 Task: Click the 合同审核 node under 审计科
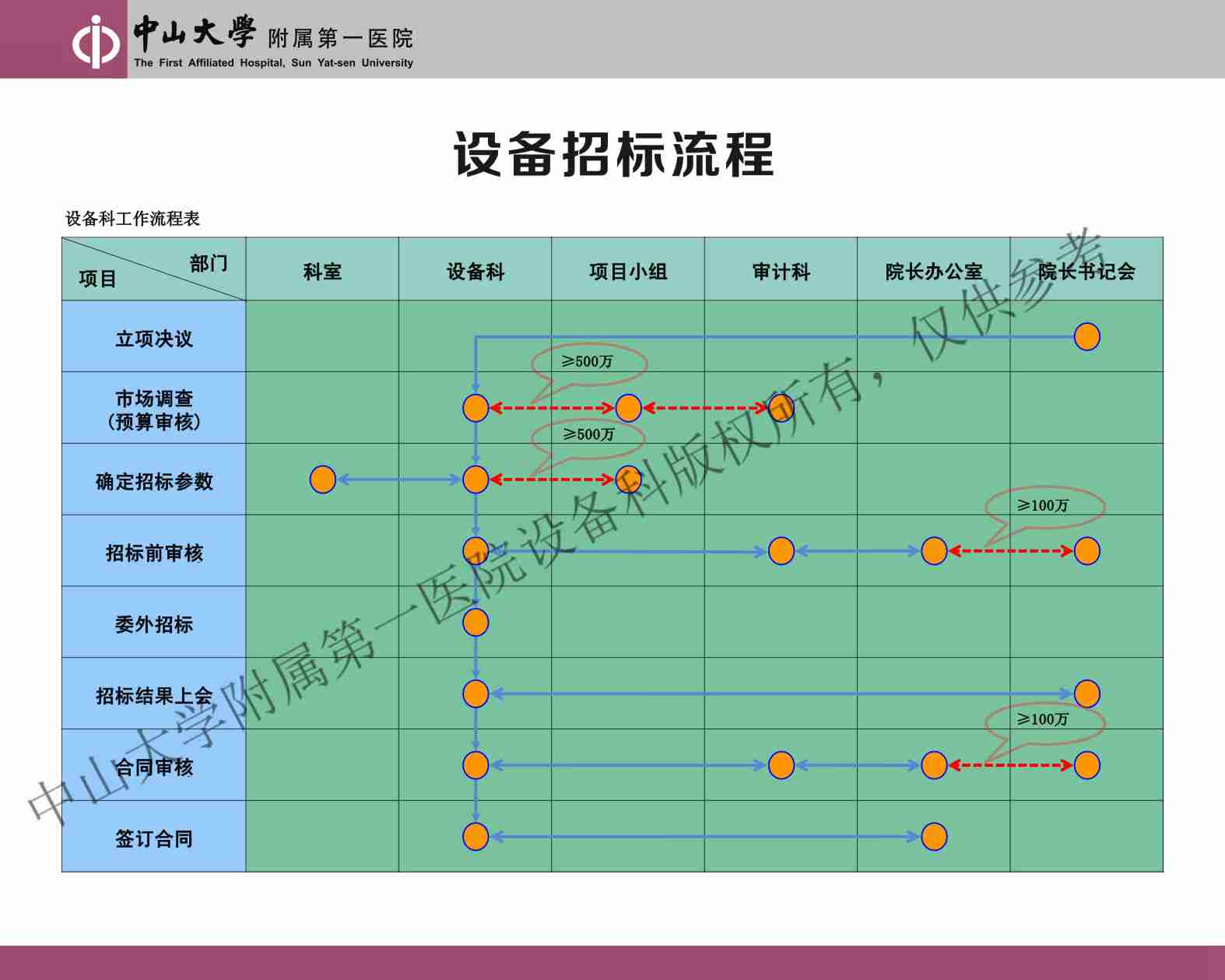[x=781, y=765]
